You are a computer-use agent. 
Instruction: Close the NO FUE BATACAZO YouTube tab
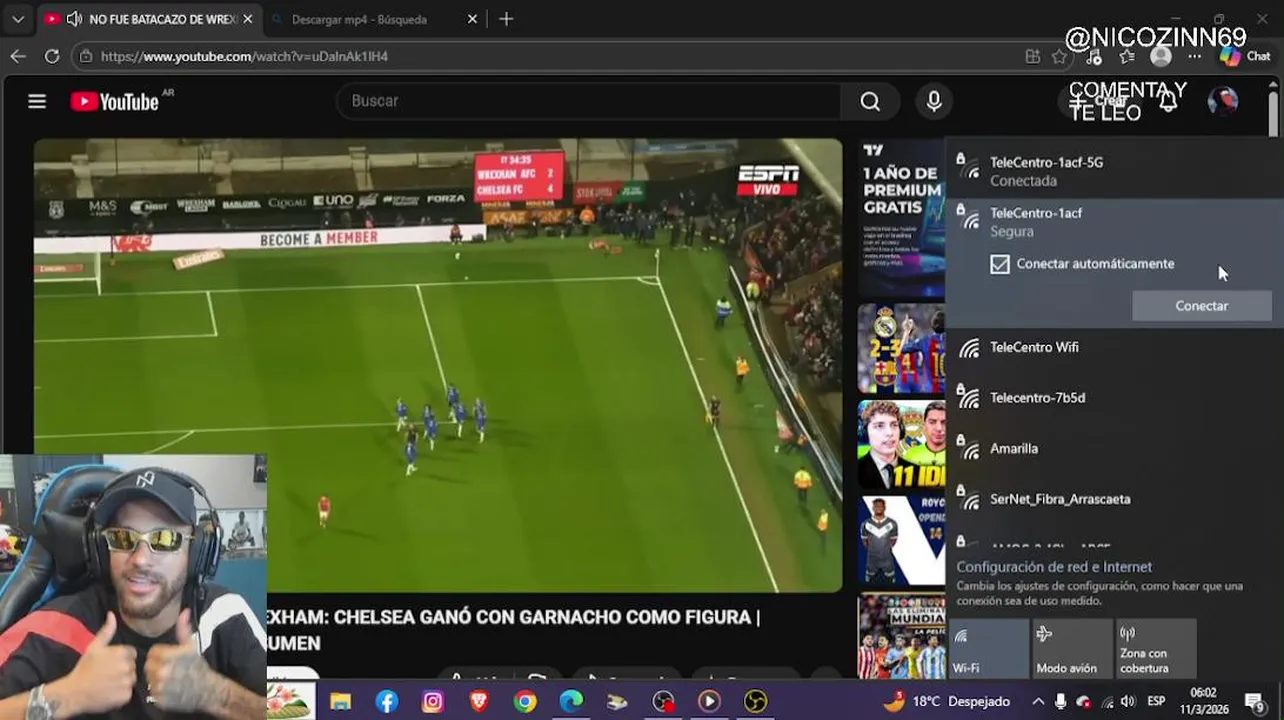(247, 19)
